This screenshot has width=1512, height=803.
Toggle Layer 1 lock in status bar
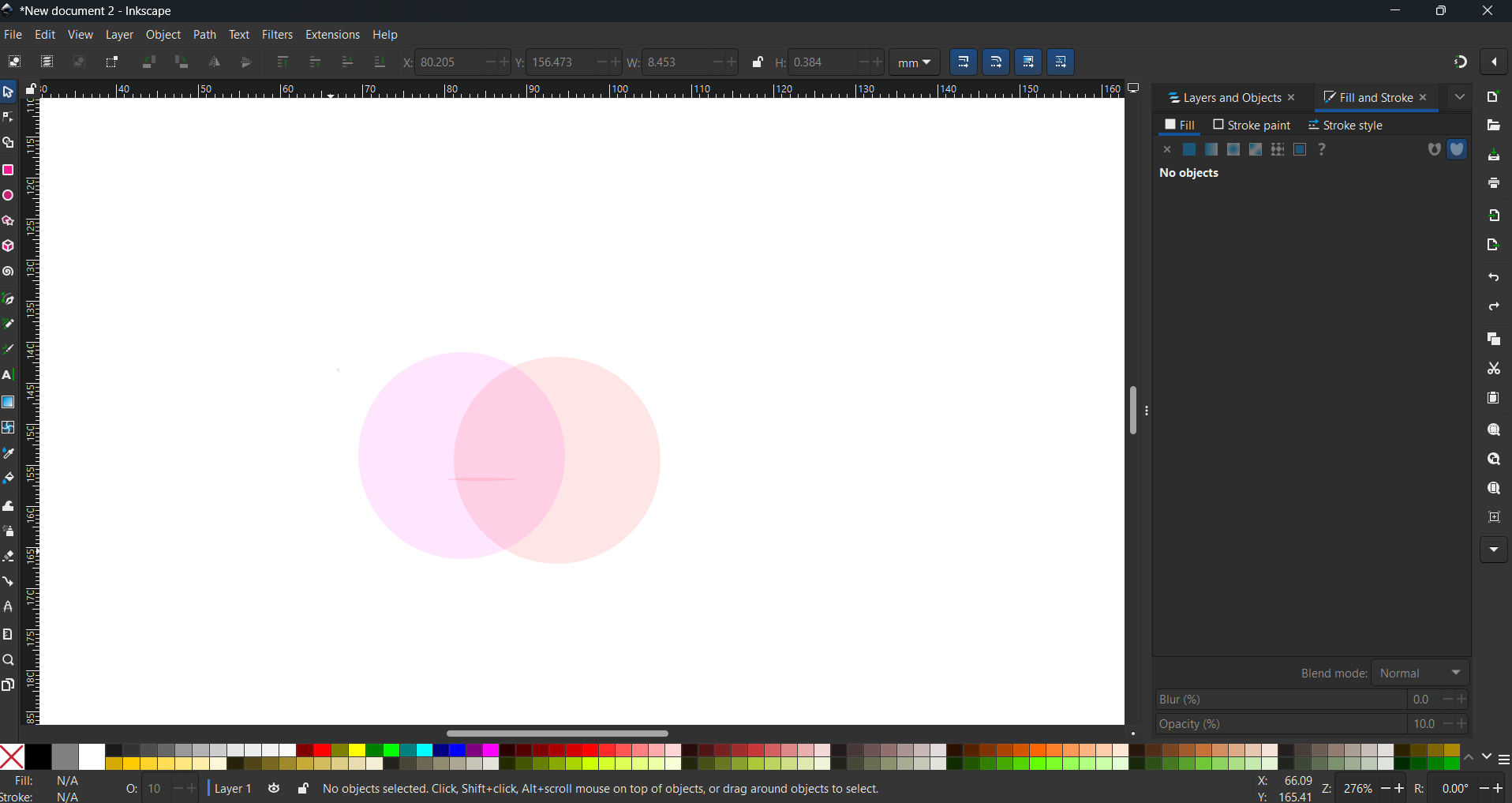point(303,788)
